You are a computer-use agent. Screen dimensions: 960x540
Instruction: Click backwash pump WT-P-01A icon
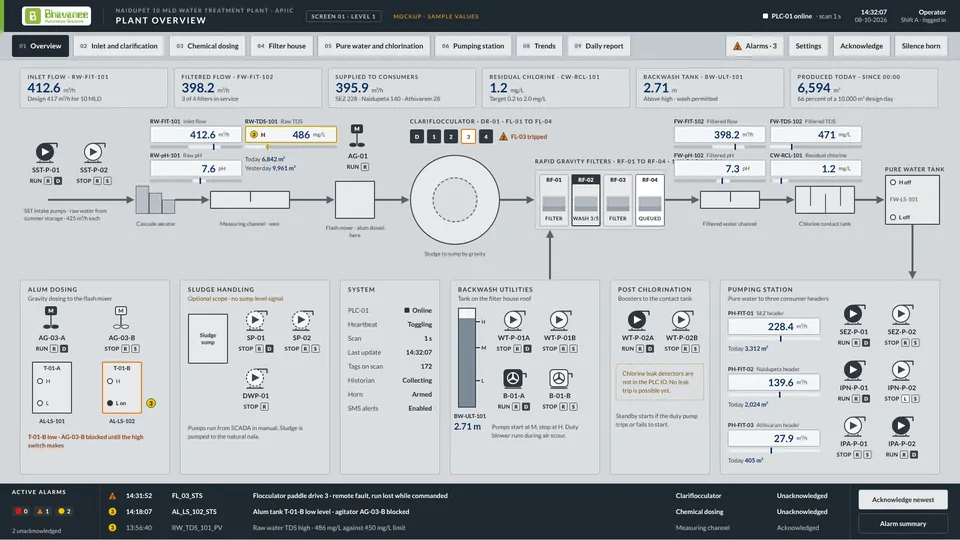click(514, 320)
